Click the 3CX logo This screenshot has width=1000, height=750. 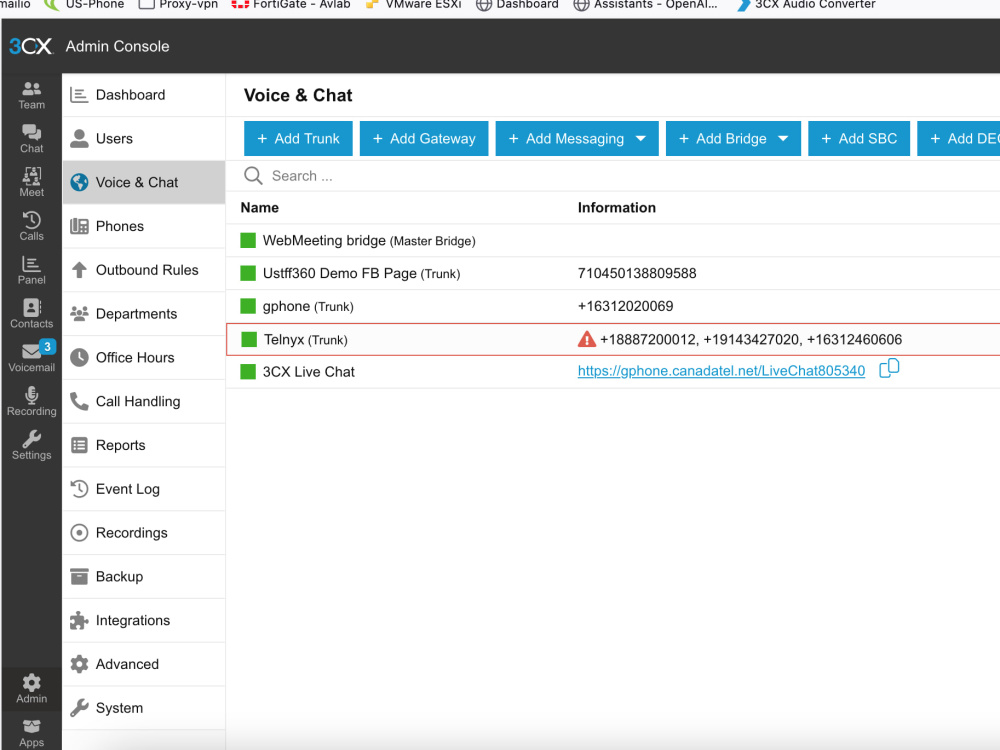(x=31, y=46)
